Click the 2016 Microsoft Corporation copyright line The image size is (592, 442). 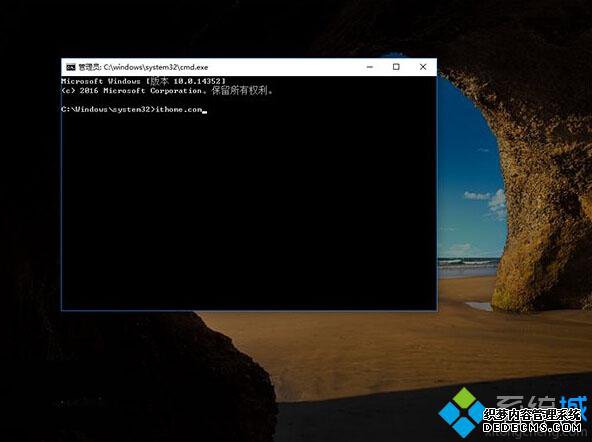[166, 91]
